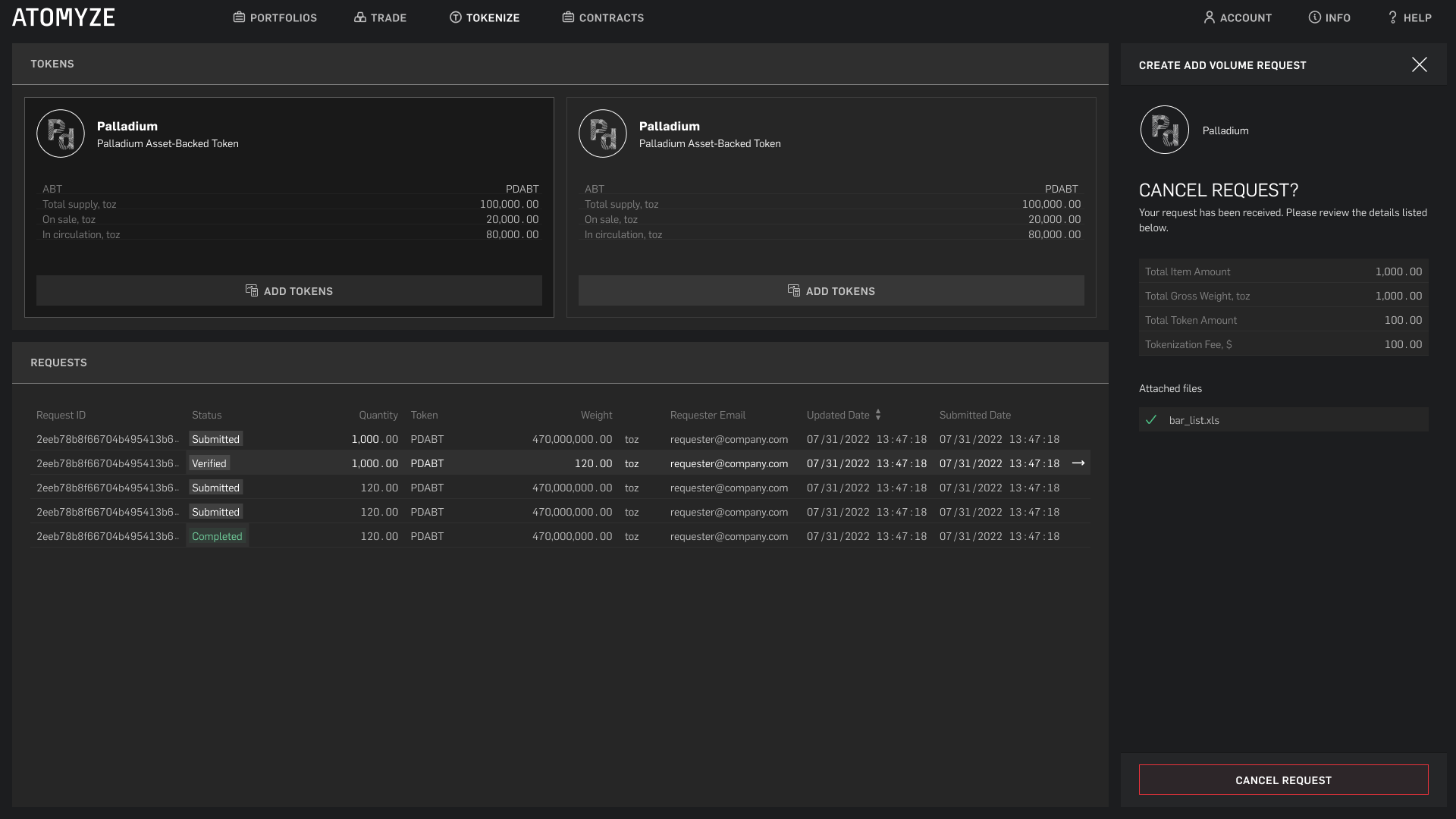Viewport: 1456px width, 819px height.
Task: Go to the Trade page
Action: click(380, 17)
